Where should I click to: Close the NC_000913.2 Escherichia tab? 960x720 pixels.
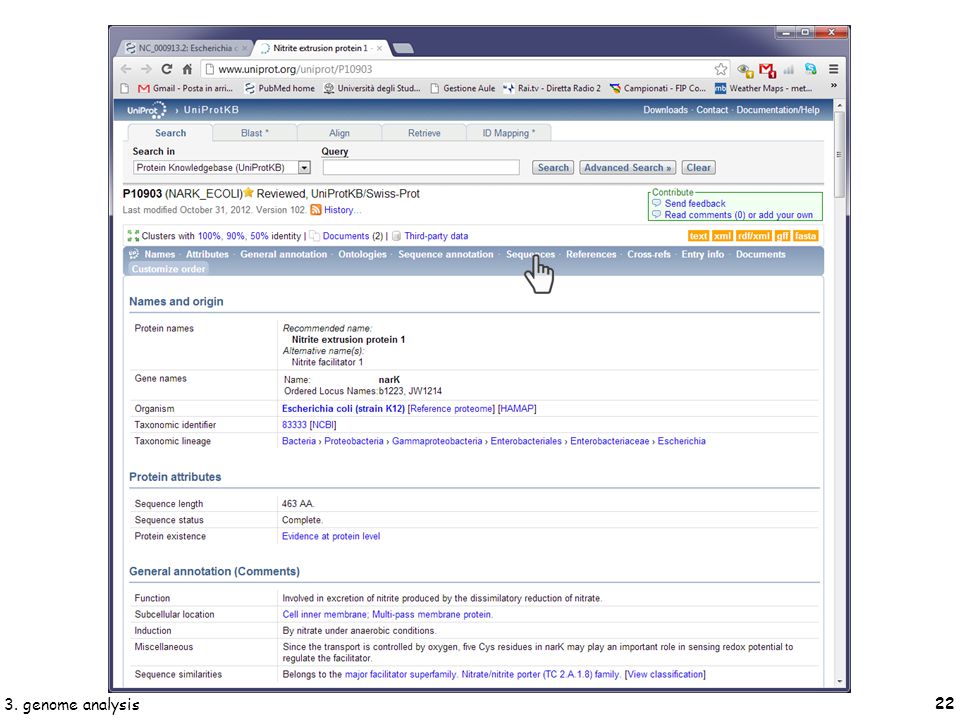point(244,48)
